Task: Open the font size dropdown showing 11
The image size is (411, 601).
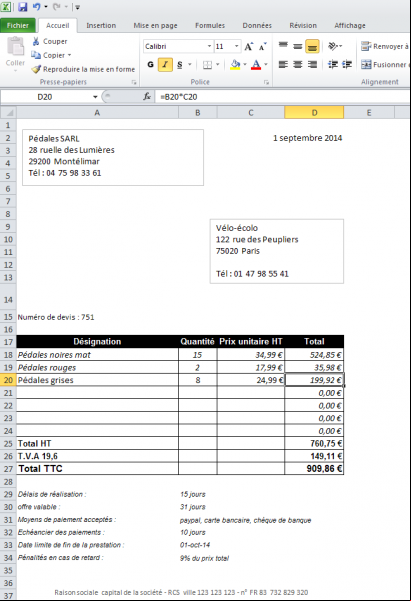Action: pyautogui.click(x=237, y=46)
